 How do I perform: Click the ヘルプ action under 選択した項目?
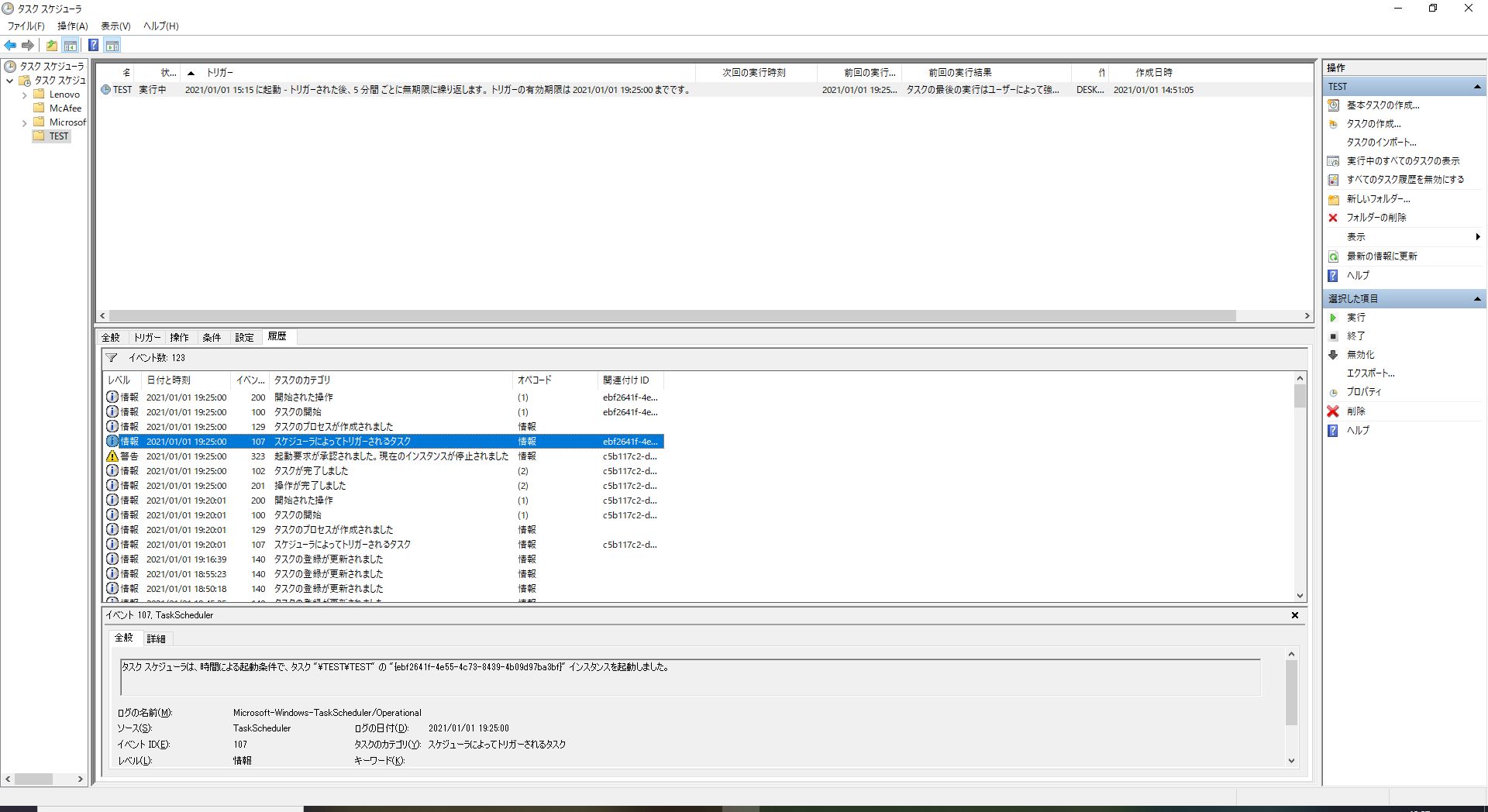click(x=1358, y=431)
